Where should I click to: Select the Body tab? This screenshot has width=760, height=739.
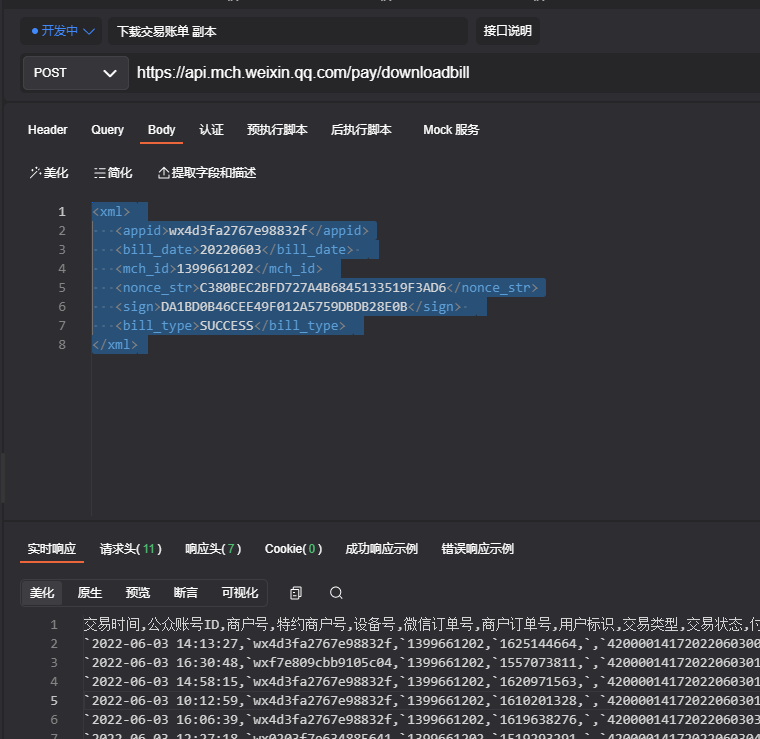click(161, 130)
